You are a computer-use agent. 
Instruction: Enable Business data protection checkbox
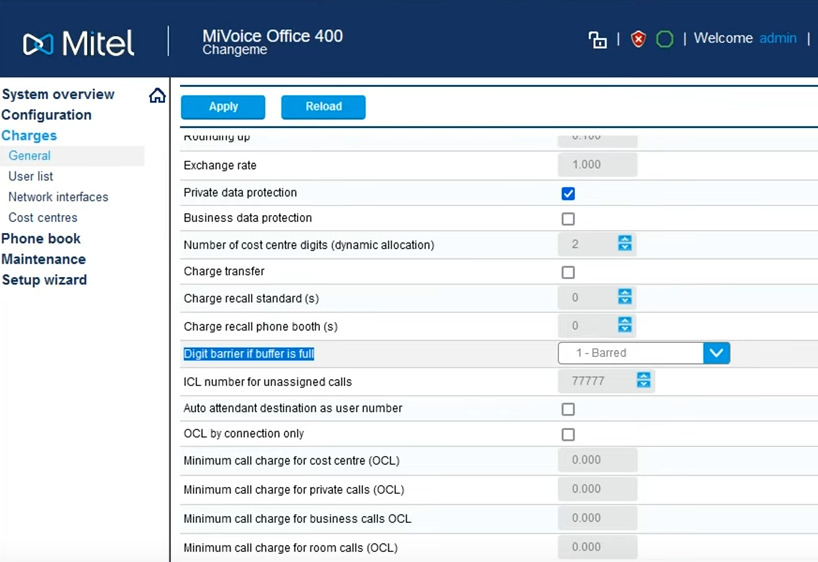tap(568, 219)
